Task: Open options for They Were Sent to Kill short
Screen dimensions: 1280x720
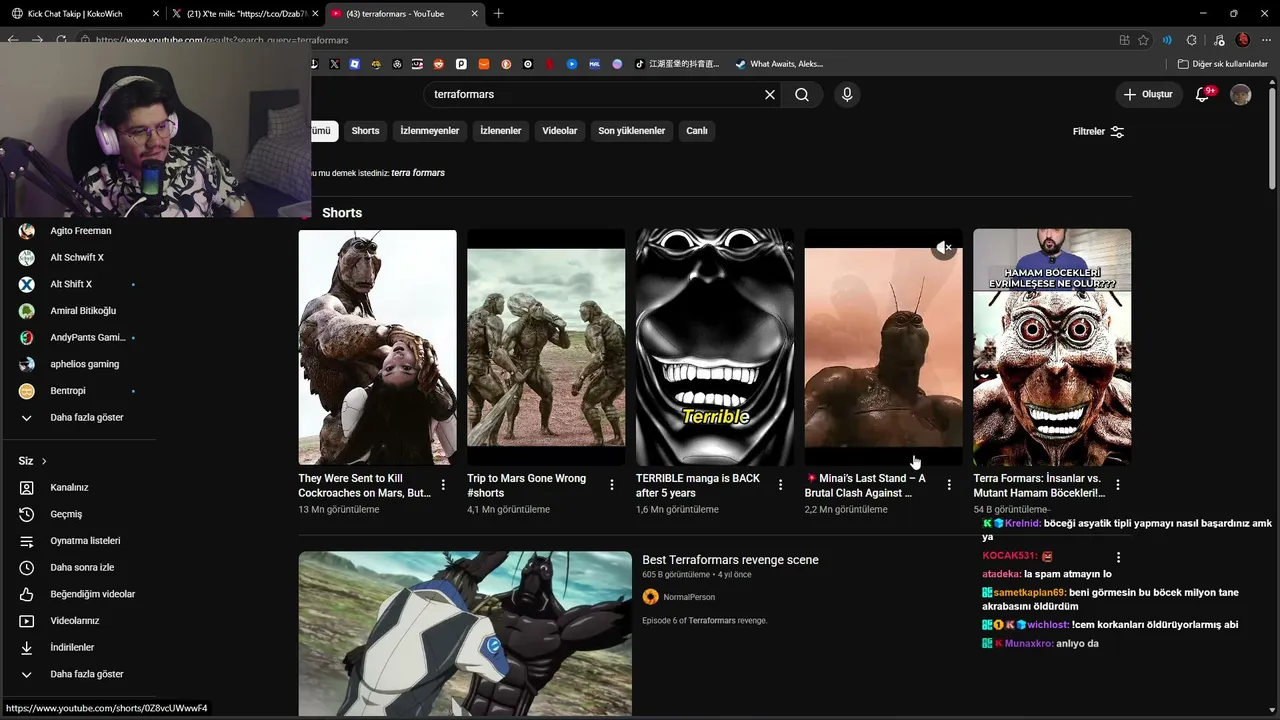Action: 443,485
